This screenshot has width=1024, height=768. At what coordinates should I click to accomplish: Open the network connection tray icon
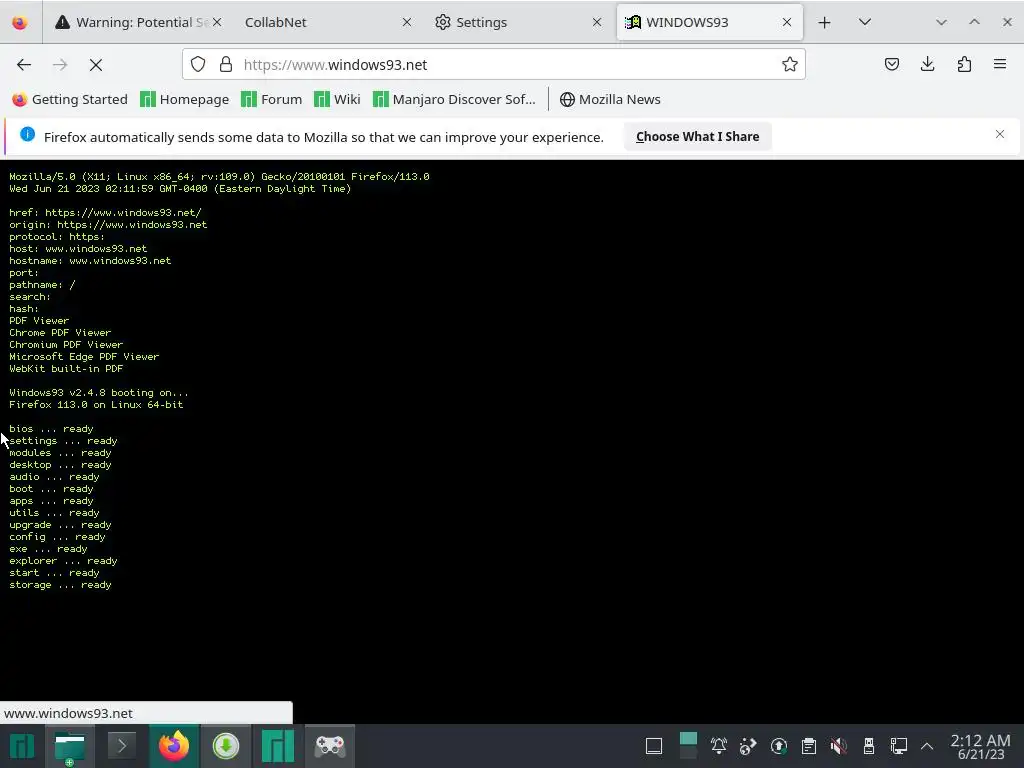point(899,746)
